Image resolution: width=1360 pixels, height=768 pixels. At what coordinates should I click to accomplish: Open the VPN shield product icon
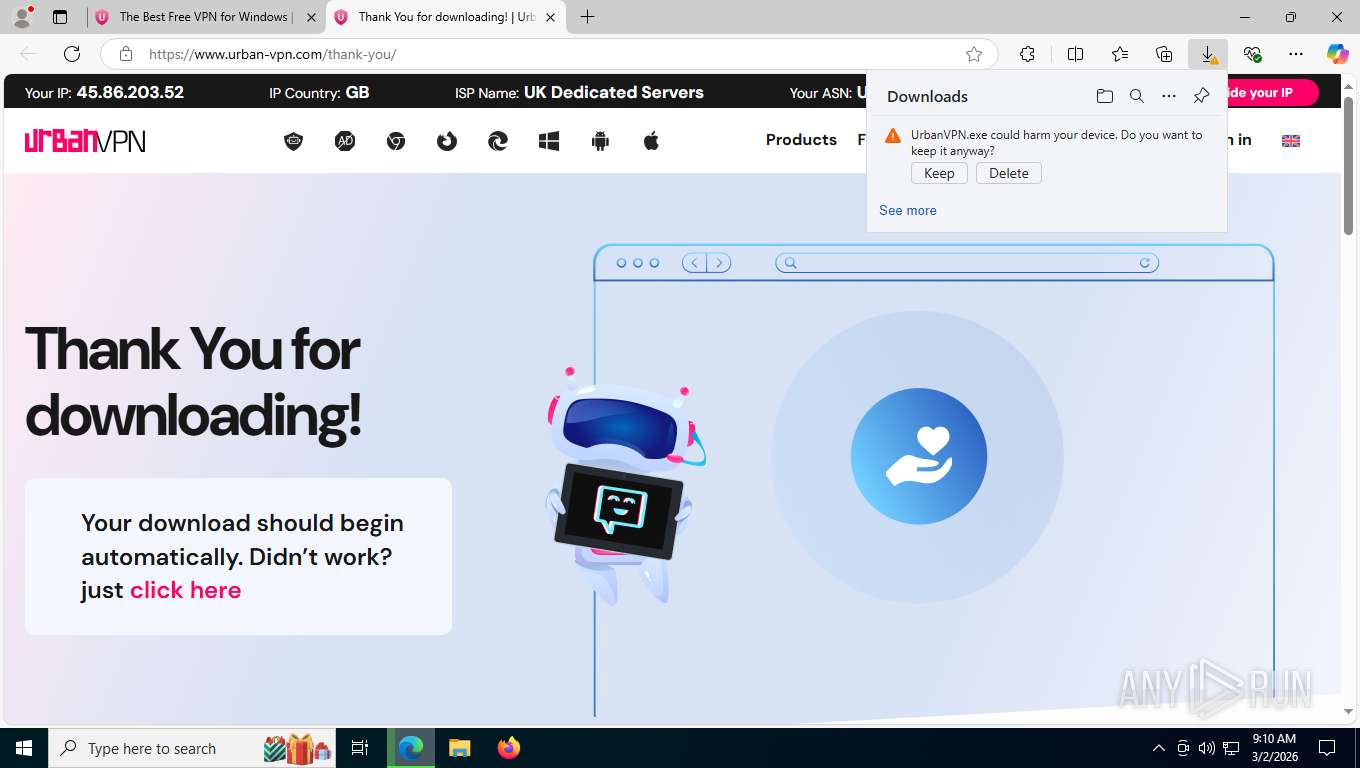pos(294,141)
